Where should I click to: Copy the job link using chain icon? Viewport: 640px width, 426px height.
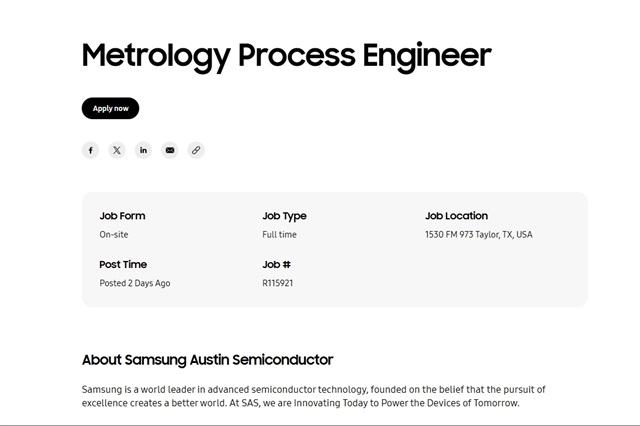(x=196, y=150)
